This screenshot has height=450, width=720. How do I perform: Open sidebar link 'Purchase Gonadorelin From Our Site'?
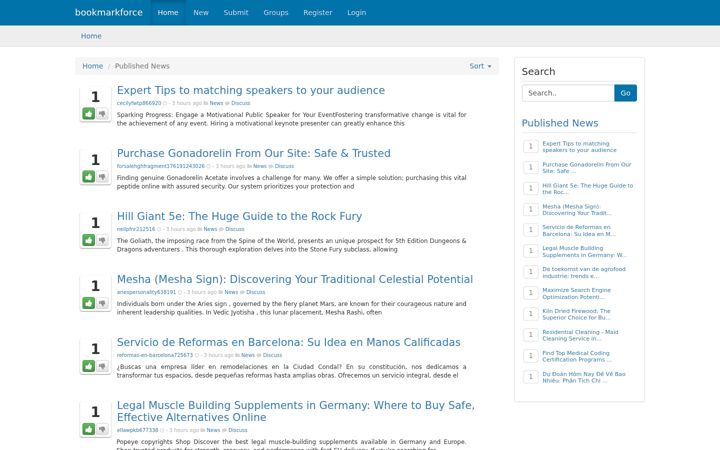[586, 168]
